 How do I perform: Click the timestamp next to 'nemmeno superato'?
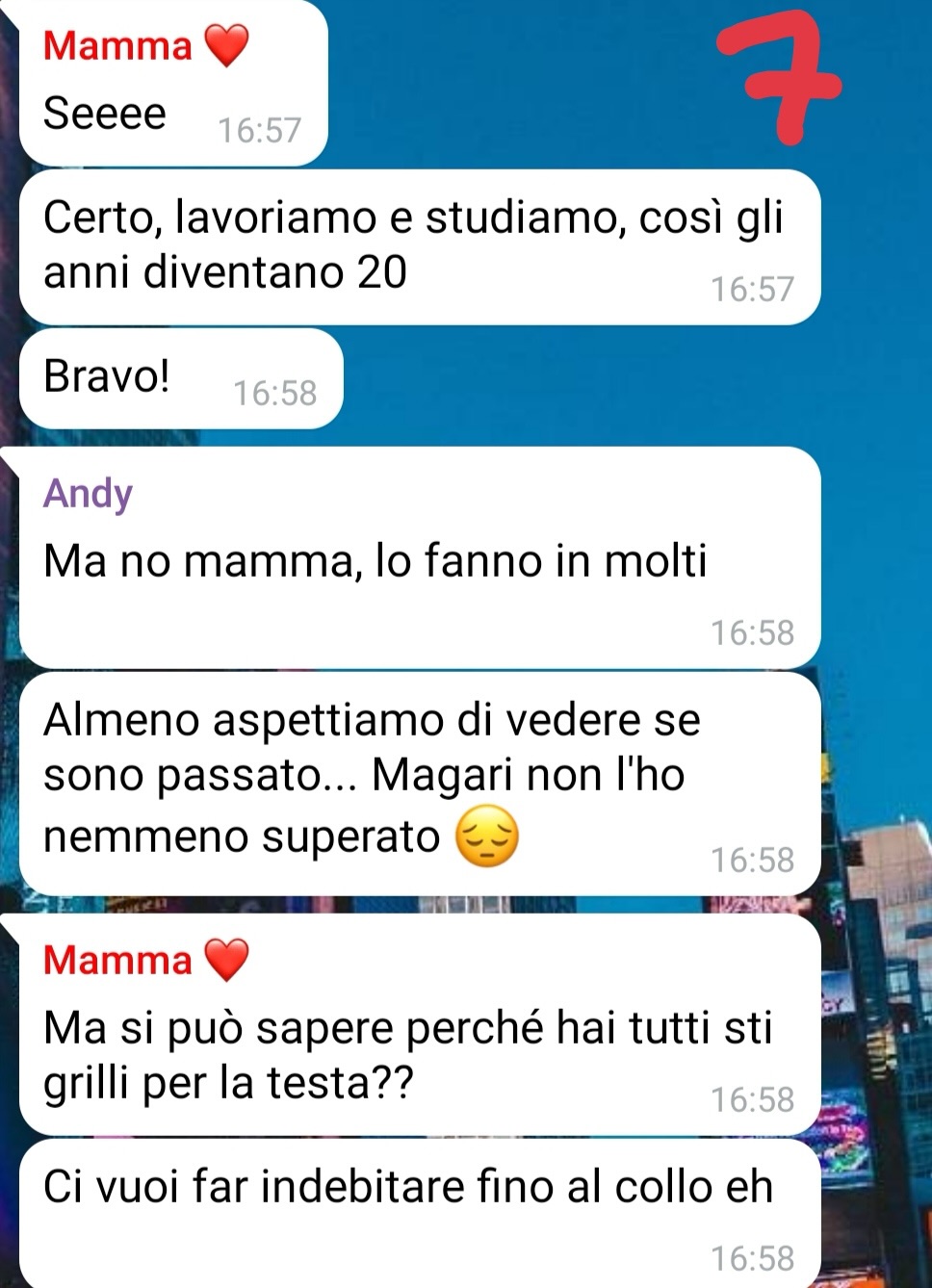point(753,860)
